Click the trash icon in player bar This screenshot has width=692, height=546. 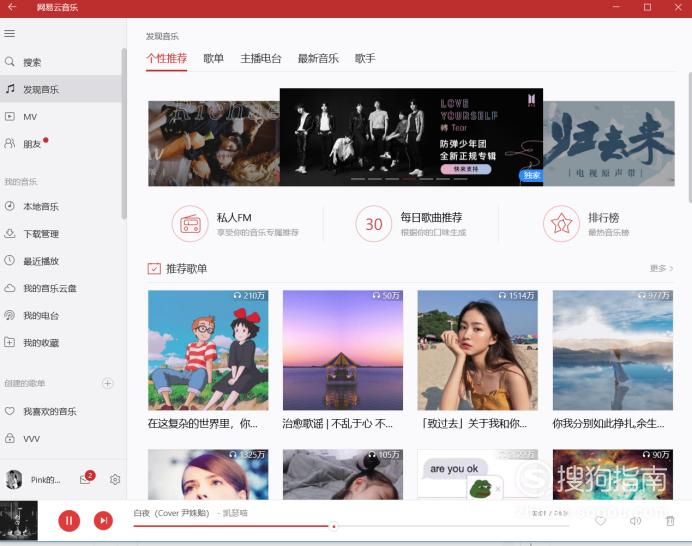click(x=670, y=521)
